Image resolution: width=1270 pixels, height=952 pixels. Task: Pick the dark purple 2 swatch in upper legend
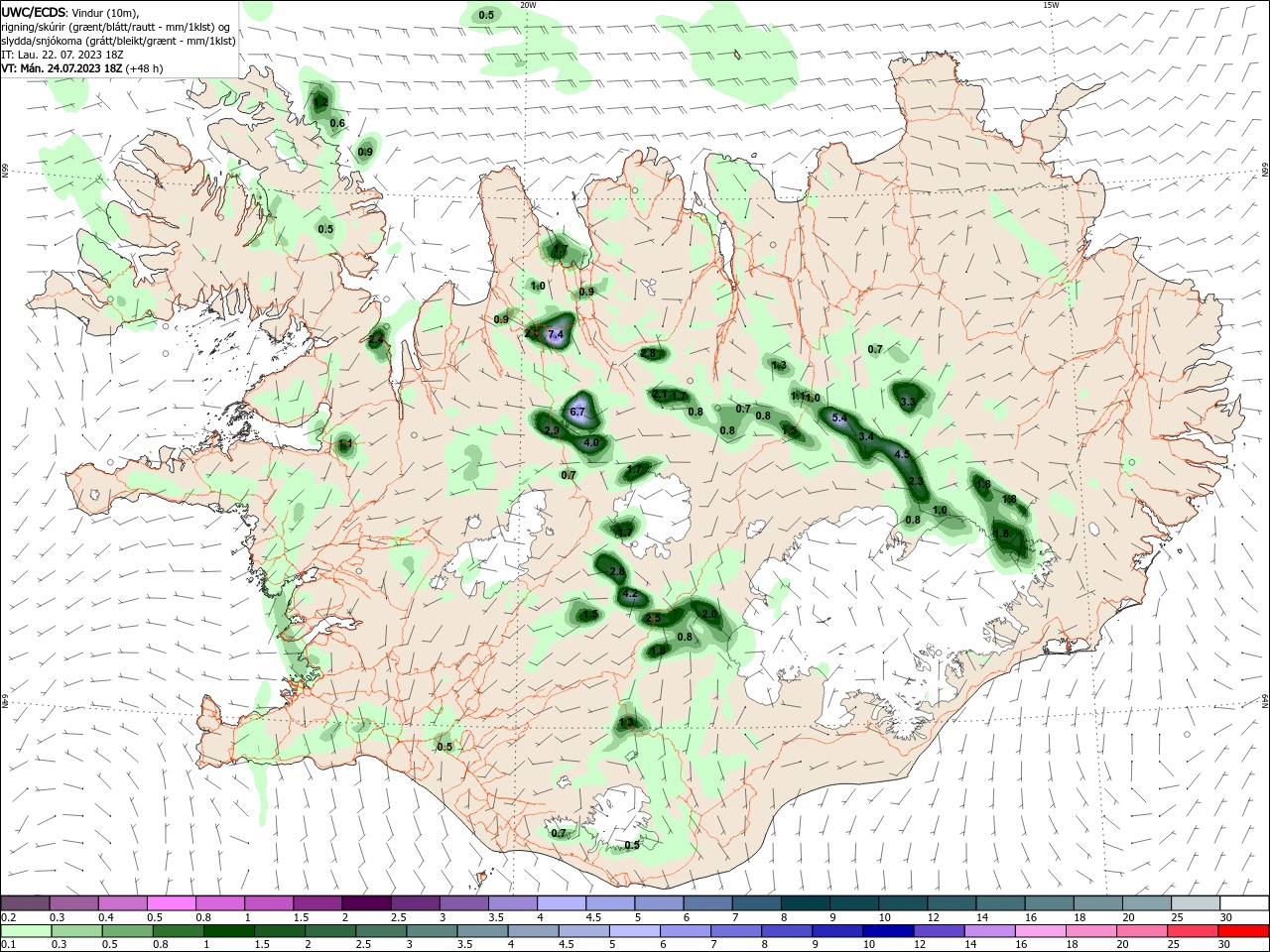(366, 902)
